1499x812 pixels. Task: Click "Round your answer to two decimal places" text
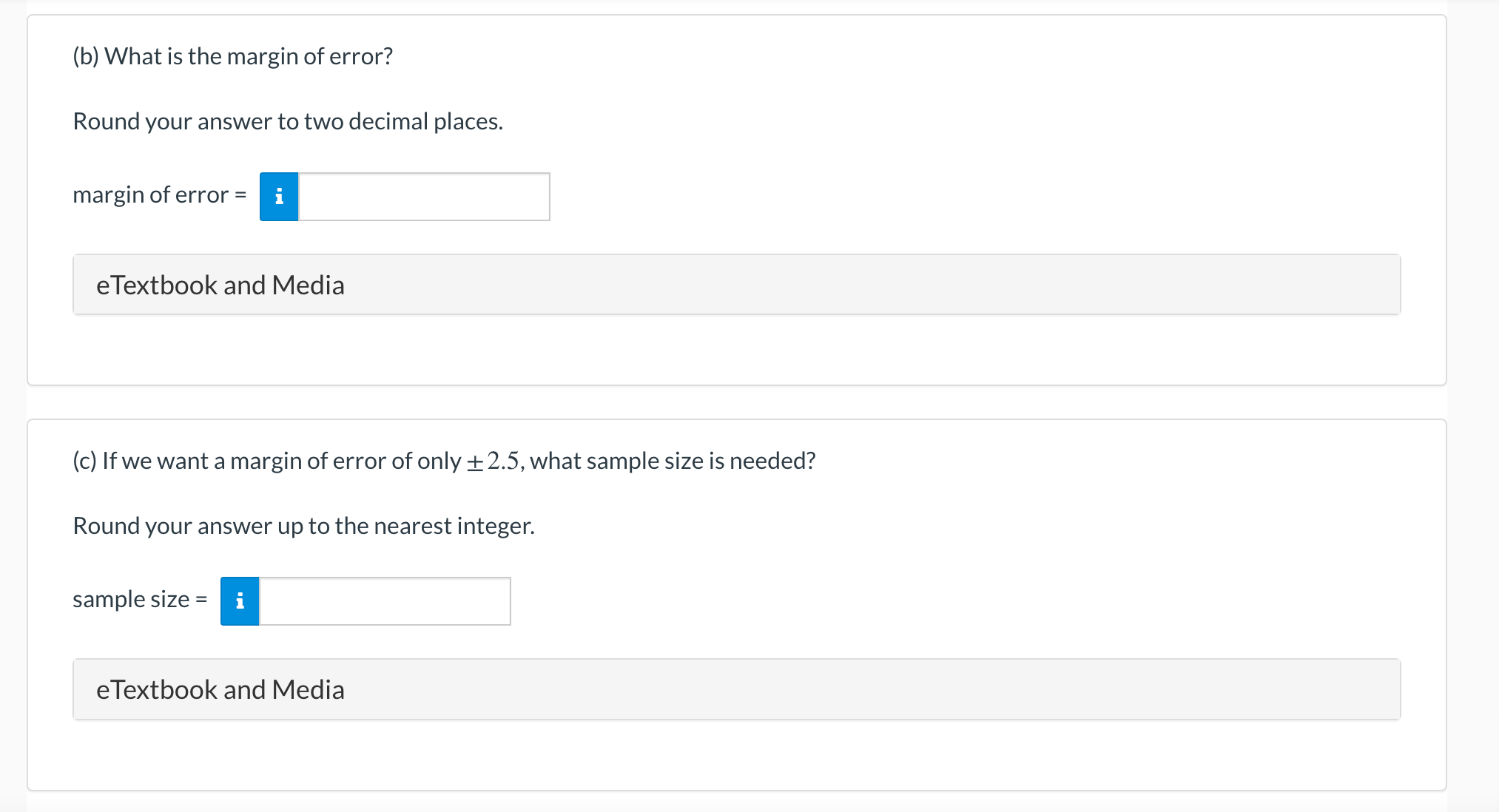coord(288,121)
